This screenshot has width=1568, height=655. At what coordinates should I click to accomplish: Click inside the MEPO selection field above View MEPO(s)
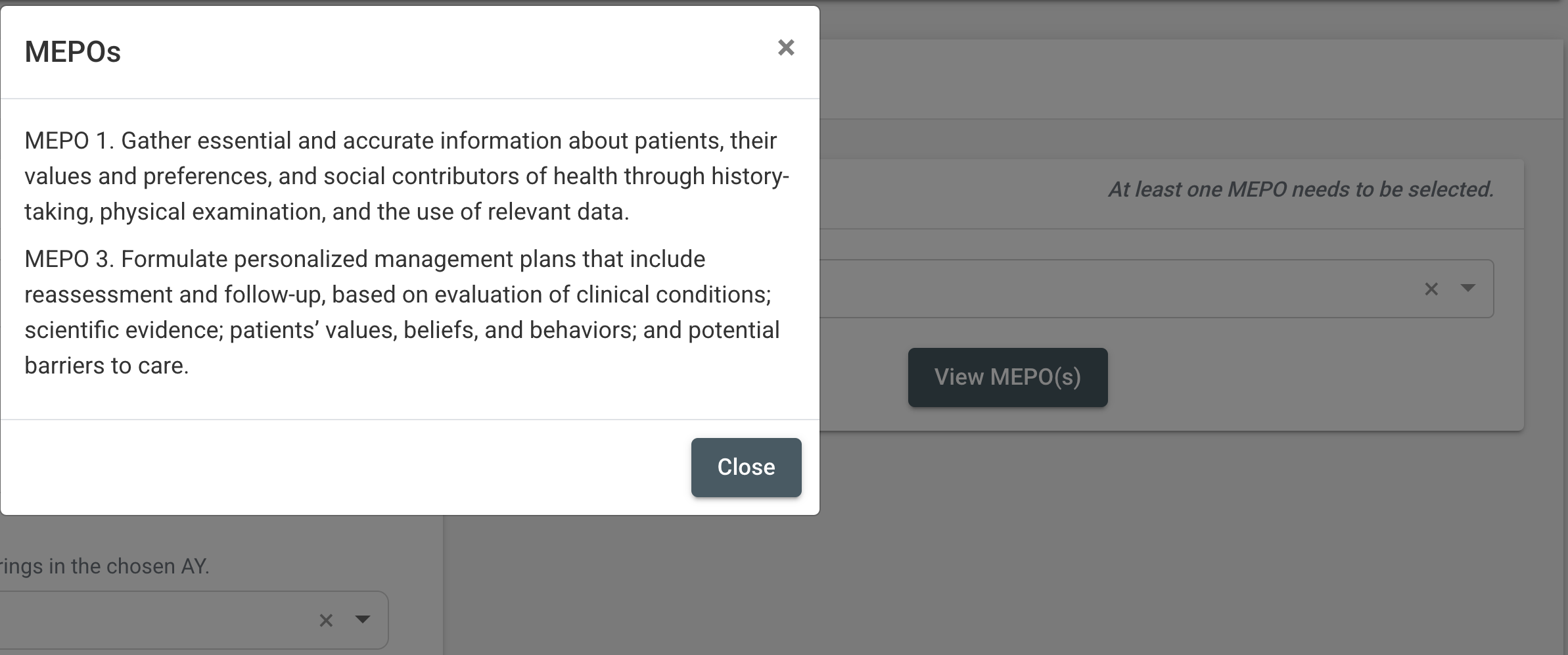tap(1117, 289)
